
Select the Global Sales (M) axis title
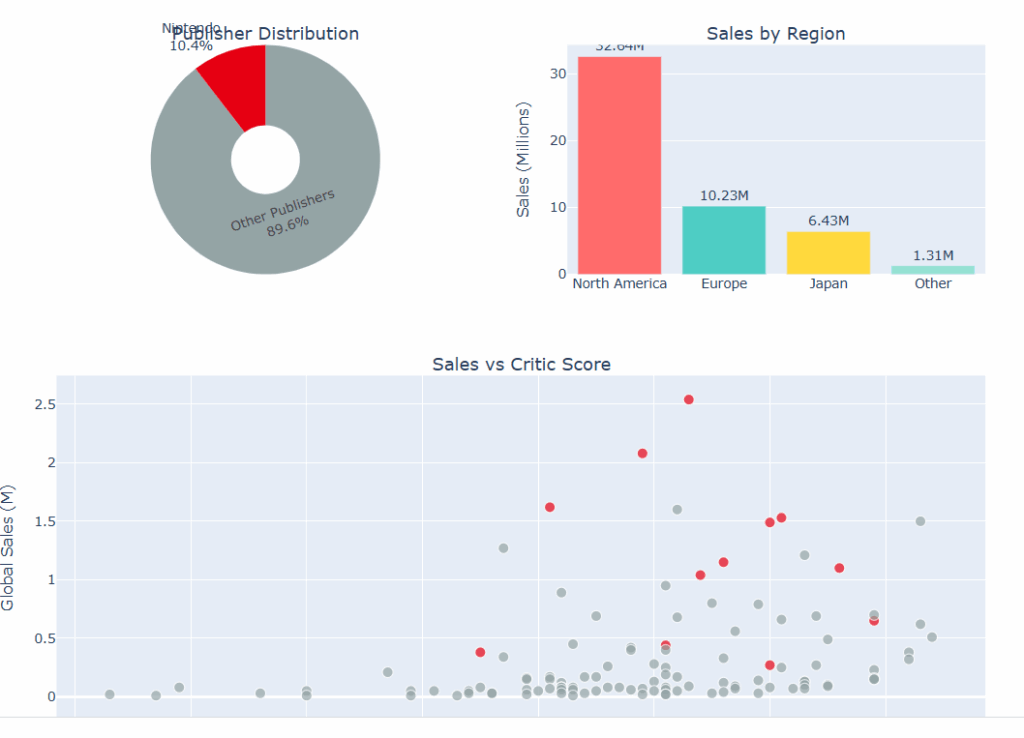click(x=9, y=547)
